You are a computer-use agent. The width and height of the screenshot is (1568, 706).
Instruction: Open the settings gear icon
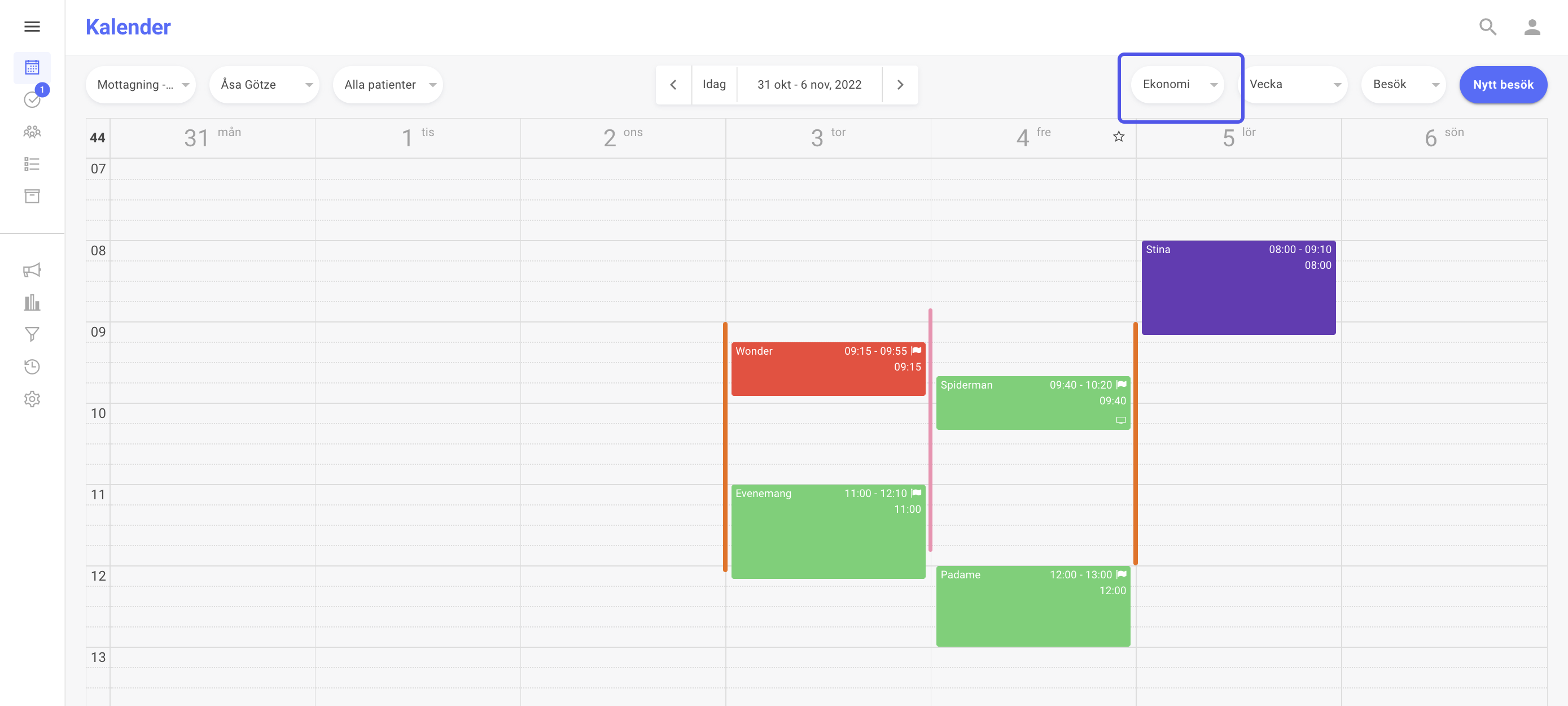32,399
